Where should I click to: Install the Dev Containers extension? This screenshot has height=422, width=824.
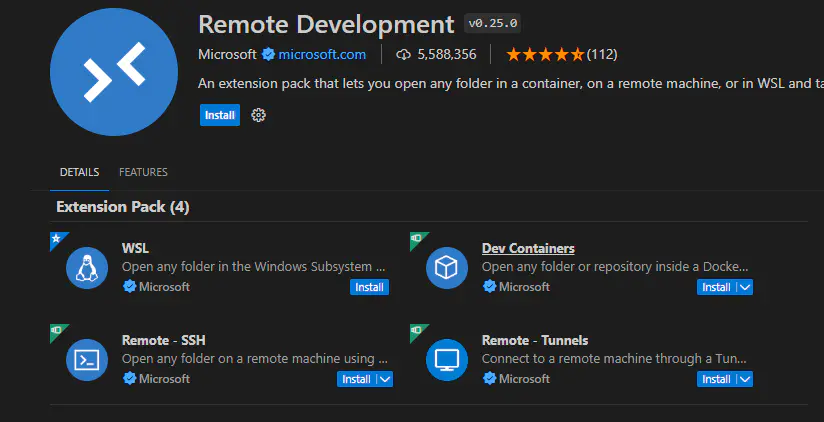click(x=716, y=287)
